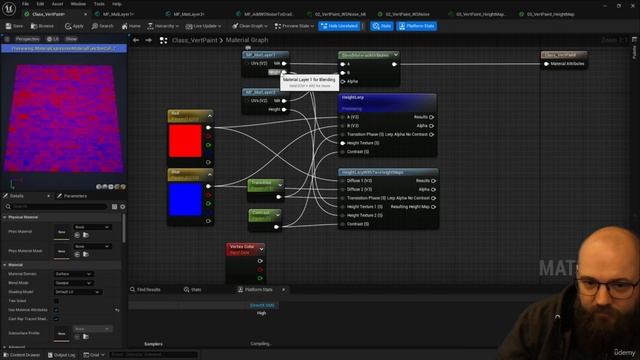This screenshot has height=360, width=640.
Task: Toggle Details panel property matrix grid icon
Action: click(x=114, y=207)
